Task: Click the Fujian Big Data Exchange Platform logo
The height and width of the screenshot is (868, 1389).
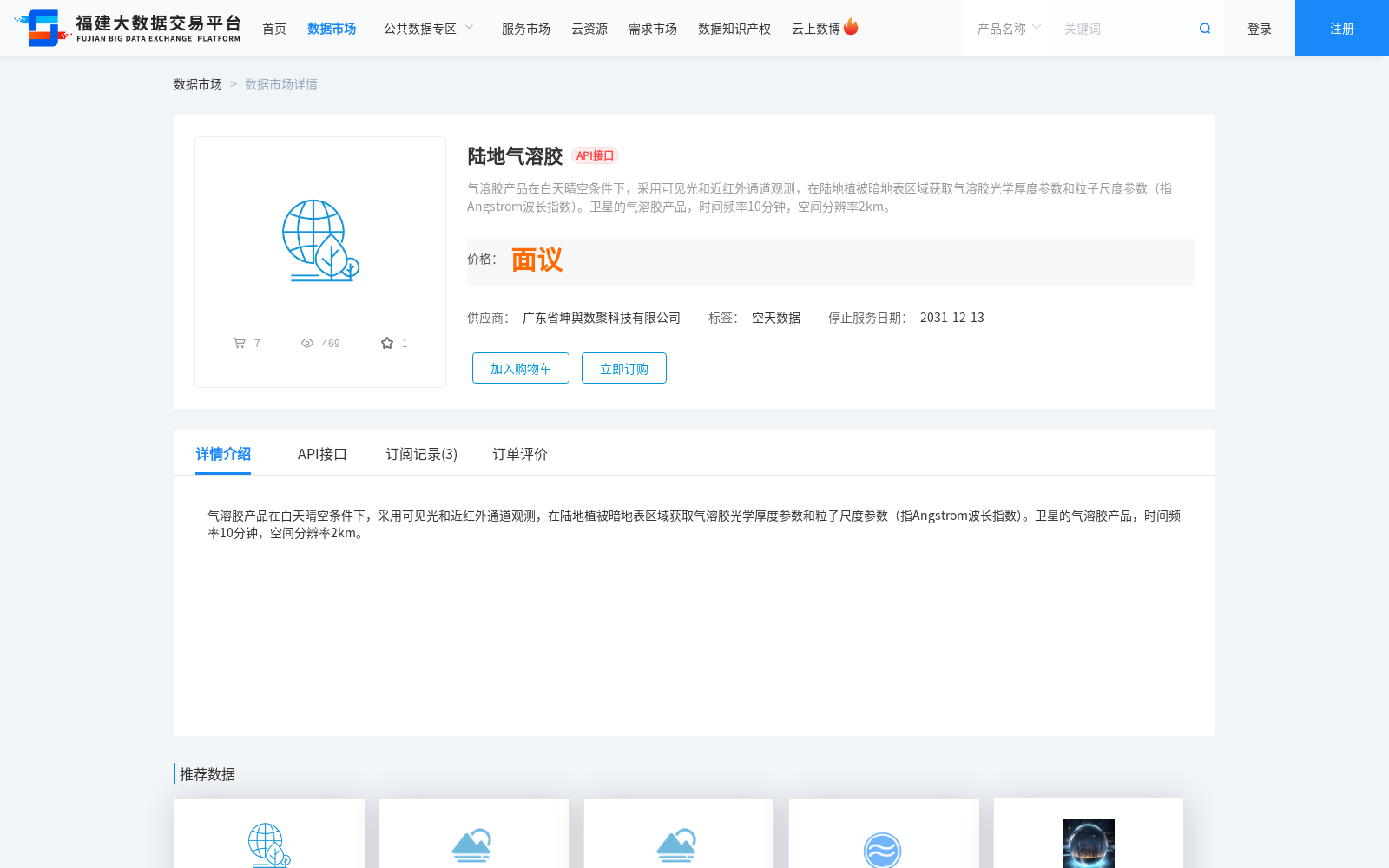Action: pyautogui.click(x=128, y=28)
